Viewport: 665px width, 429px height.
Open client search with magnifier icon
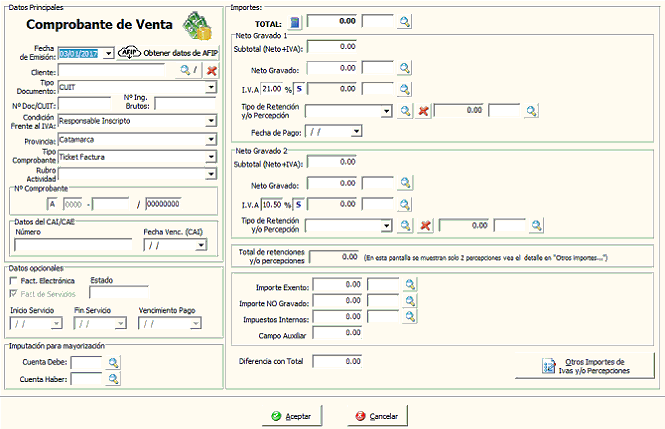(x=184, y=70)
